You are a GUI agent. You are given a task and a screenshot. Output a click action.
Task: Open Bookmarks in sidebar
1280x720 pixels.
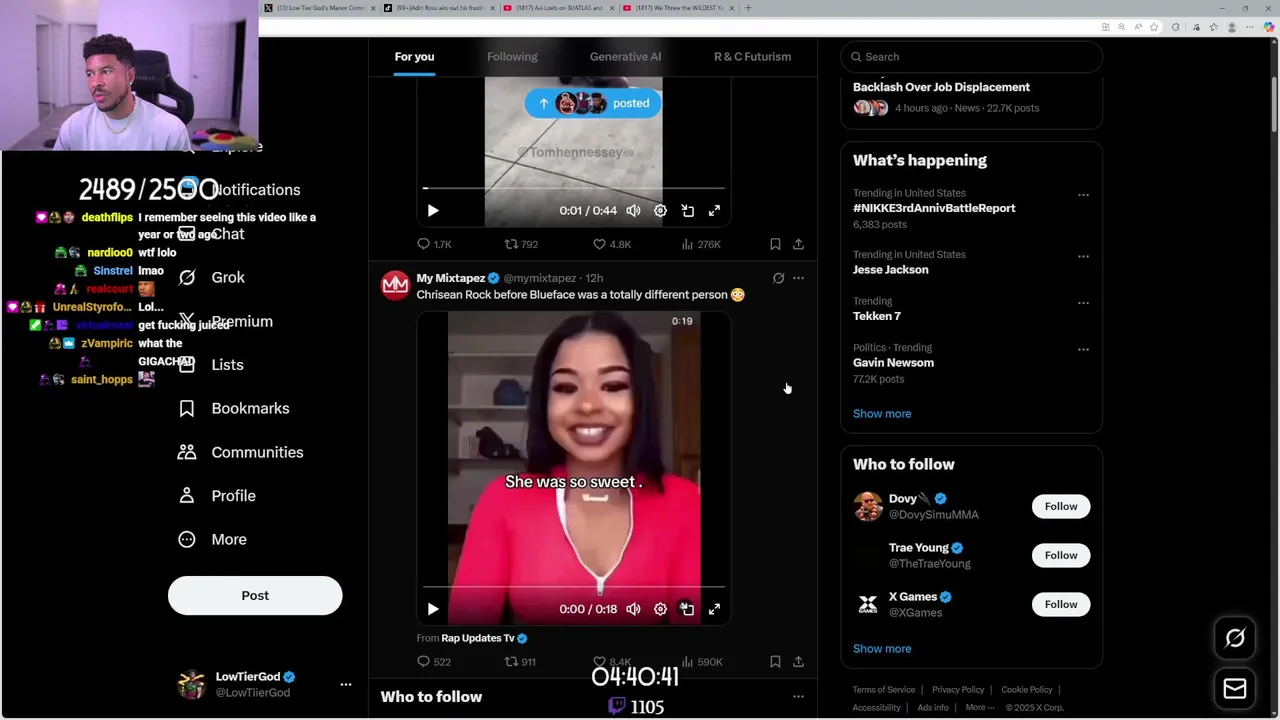tap(234, 409)
